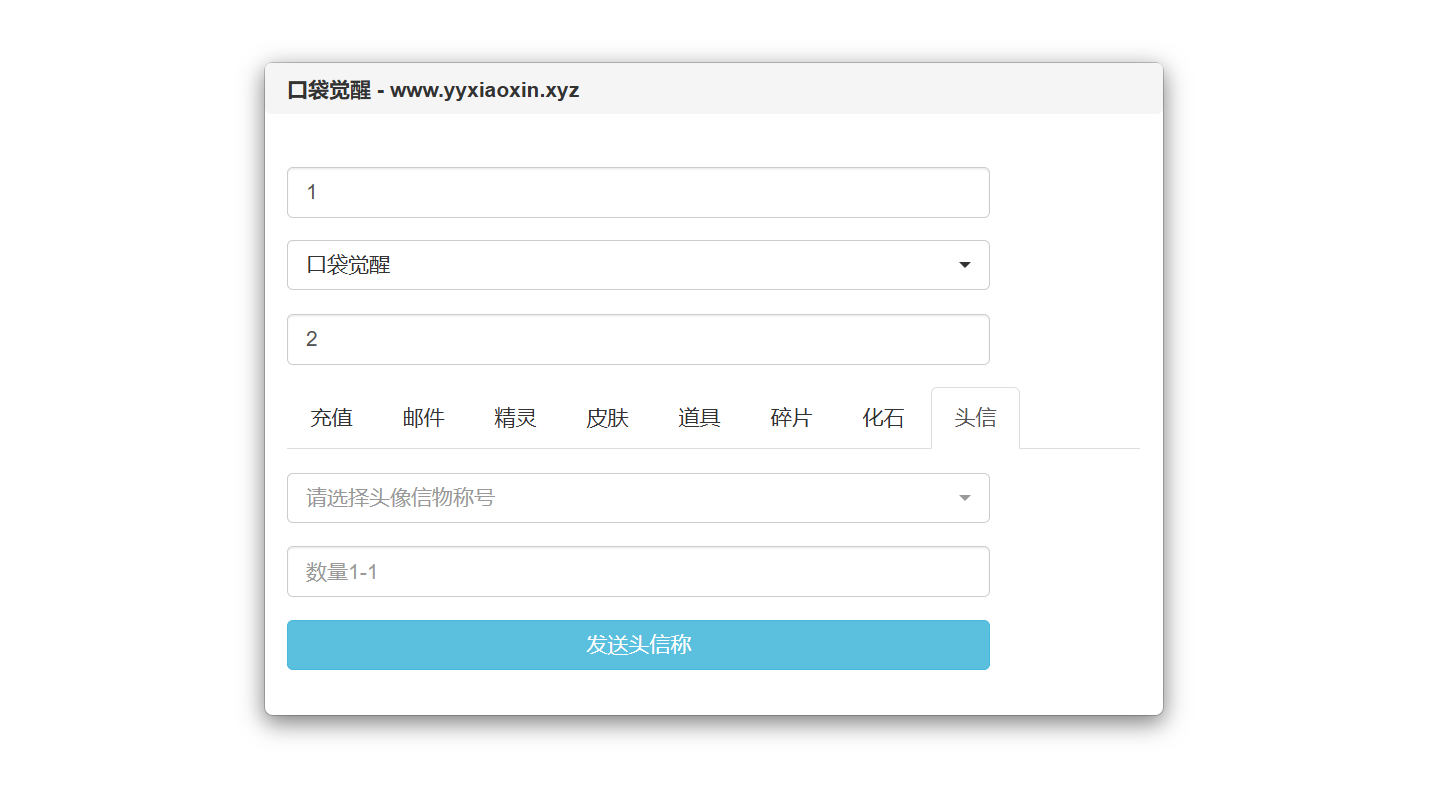The height and width of the screenshot is (807, 1437).
Task: Click the arrow on the avatar title selector
Action: (964, 497)
